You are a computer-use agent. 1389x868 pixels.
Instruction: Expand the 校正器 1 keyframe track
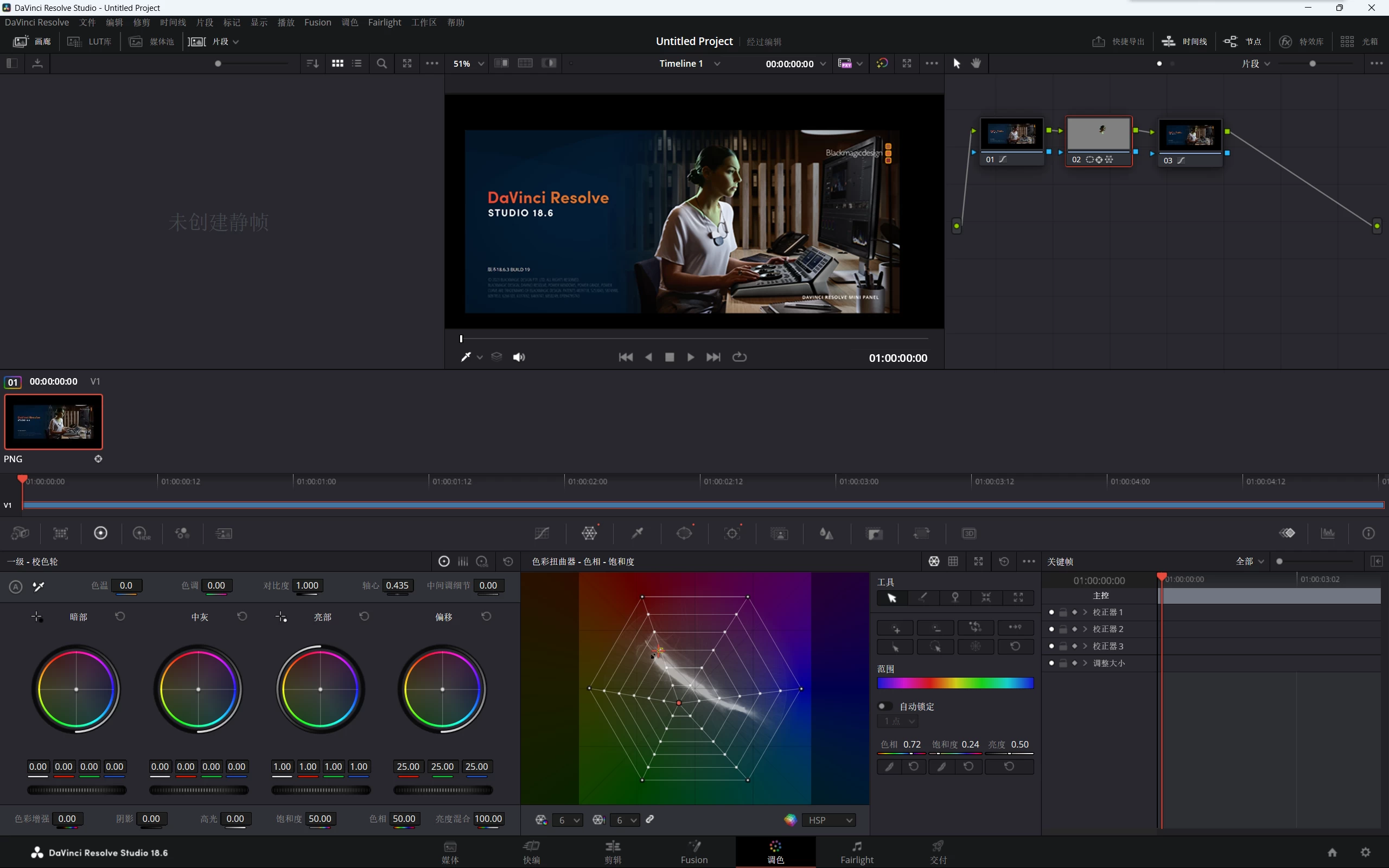click(1085, 612)
